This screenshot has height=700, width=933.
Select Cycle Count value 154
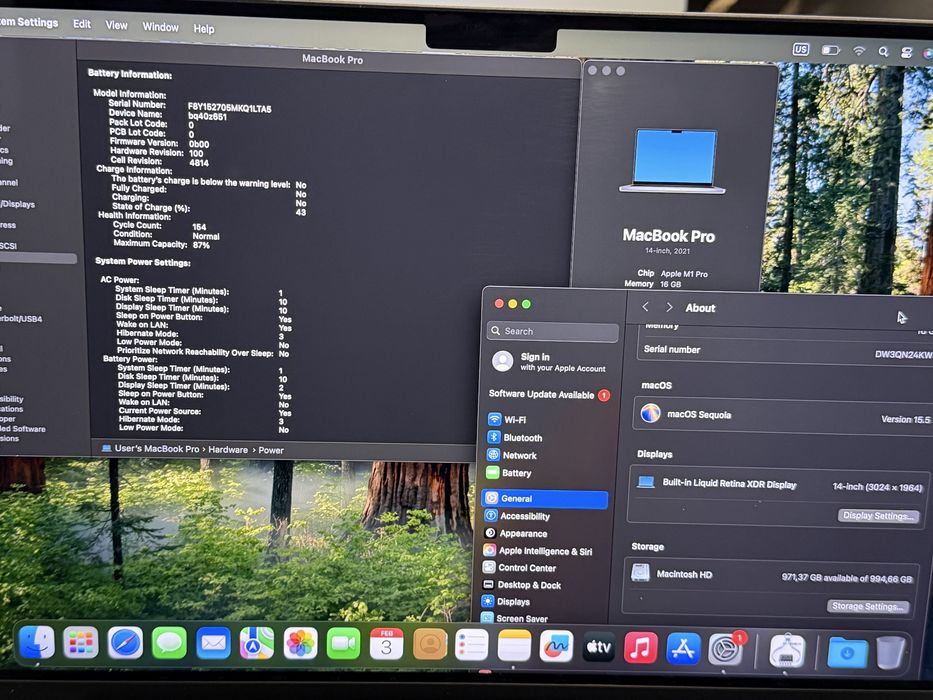pyautogui.click(x=199, y=227)
